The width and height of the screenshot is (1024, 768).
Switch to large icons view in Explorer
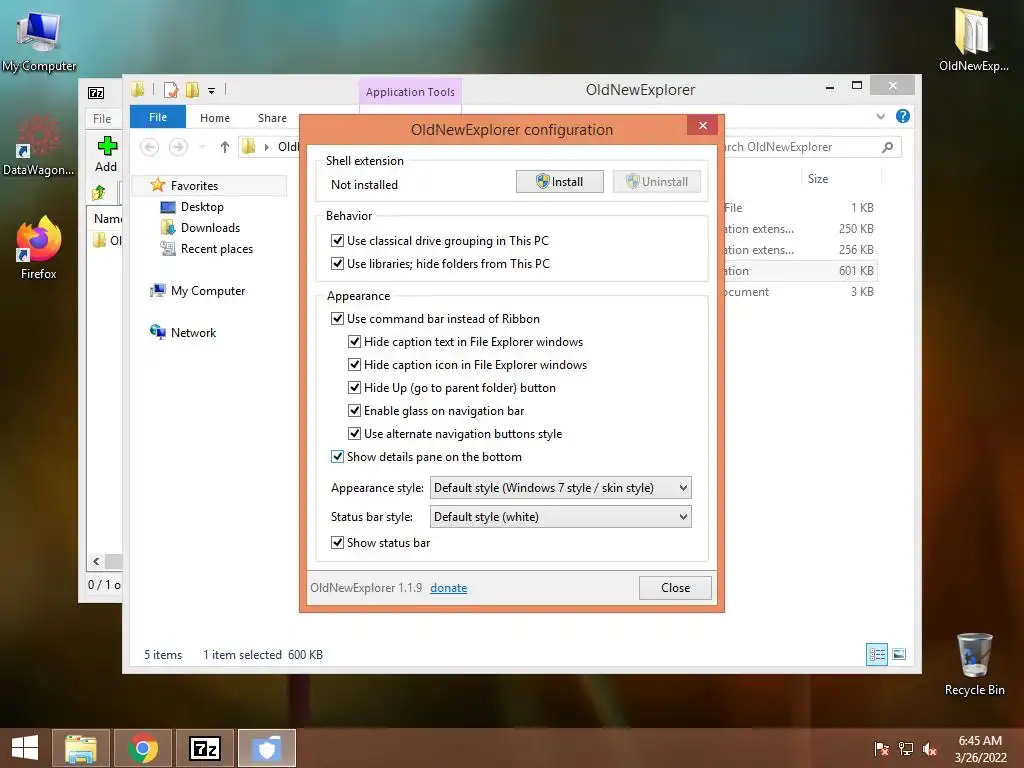click(899, 654)
